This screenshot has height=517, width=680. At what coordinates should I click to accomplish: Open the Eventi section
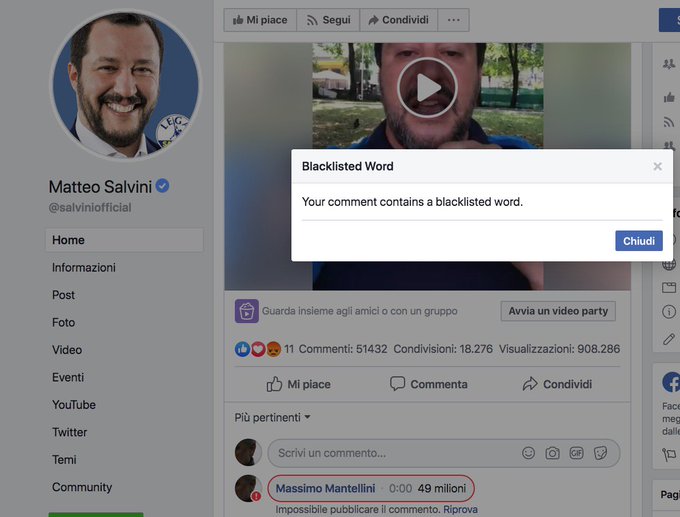(x=68, y=377)
